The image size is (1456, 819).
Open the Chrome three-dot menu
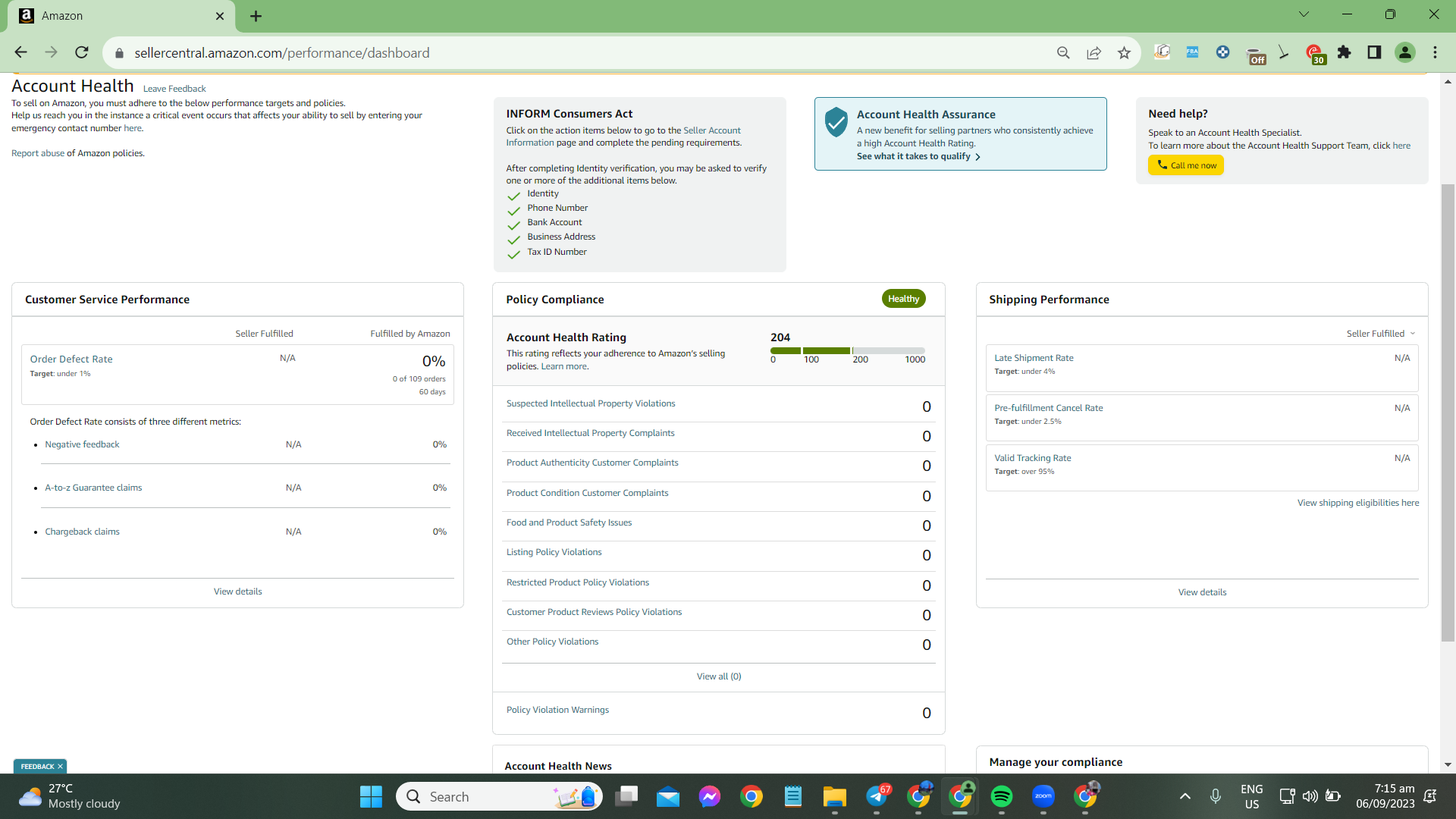[x=1435, y=52]
